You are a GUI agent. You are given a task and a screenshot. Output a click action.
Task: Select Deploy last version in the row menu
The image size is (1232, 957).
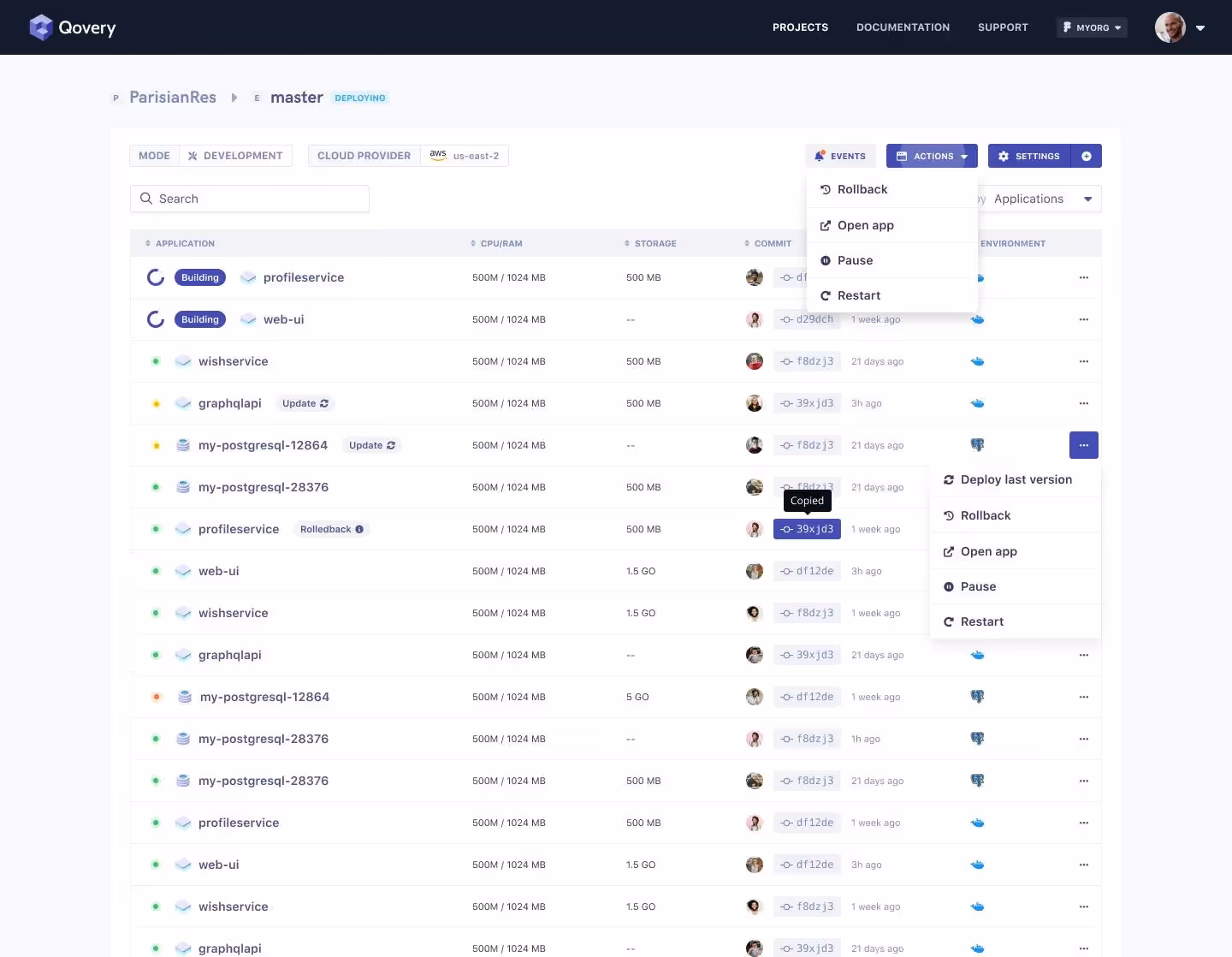click(1016, 479)
